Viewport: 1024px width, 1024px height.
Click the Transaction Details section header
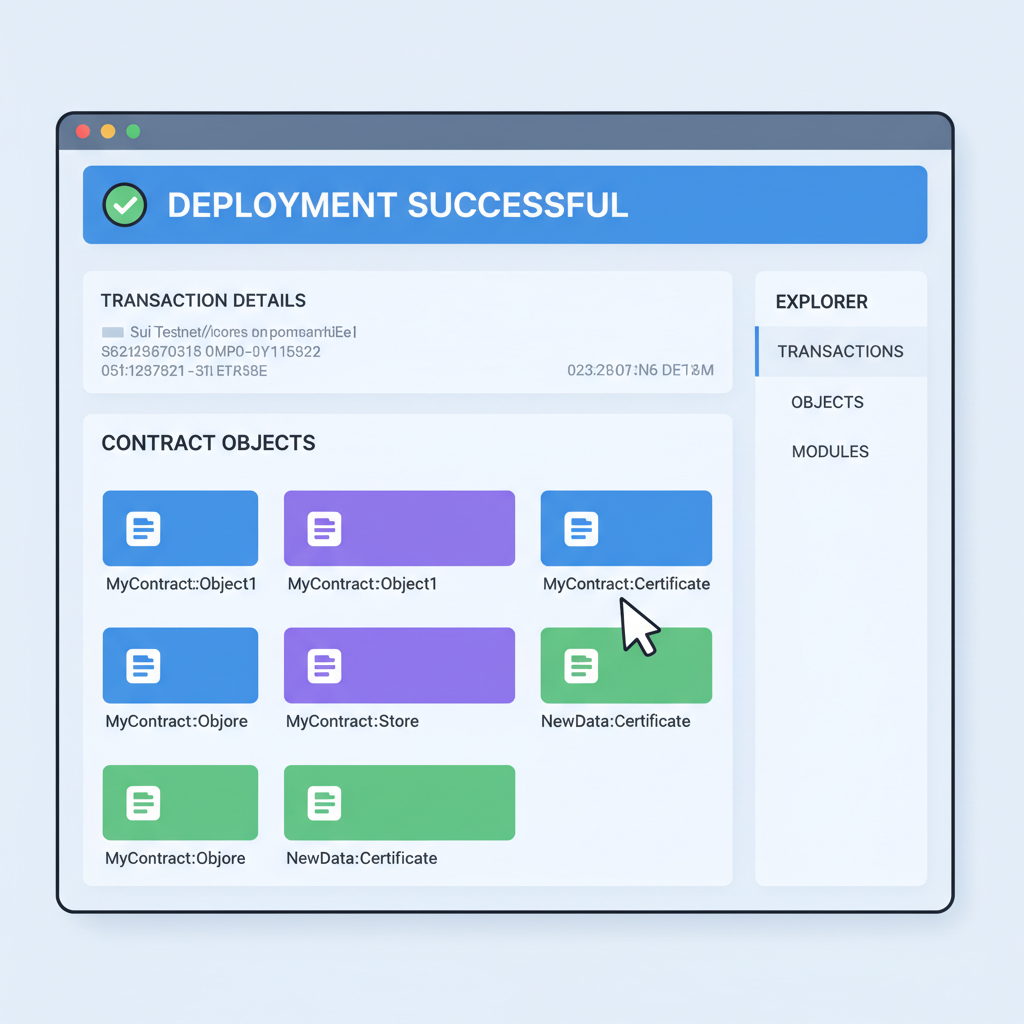click(203, 300)
